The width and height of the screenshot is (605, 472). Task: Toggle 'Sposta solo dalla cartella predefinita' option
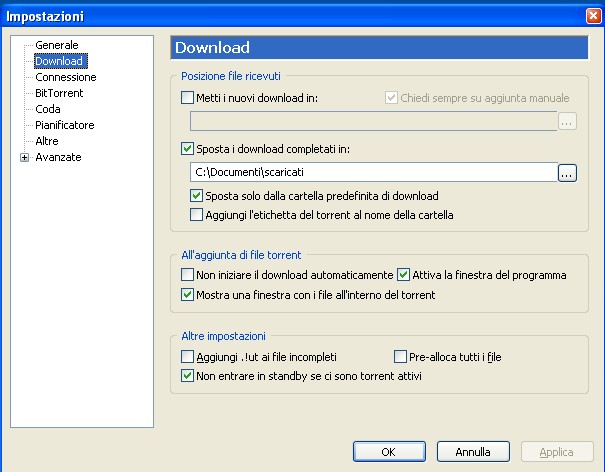pos(196,196)
